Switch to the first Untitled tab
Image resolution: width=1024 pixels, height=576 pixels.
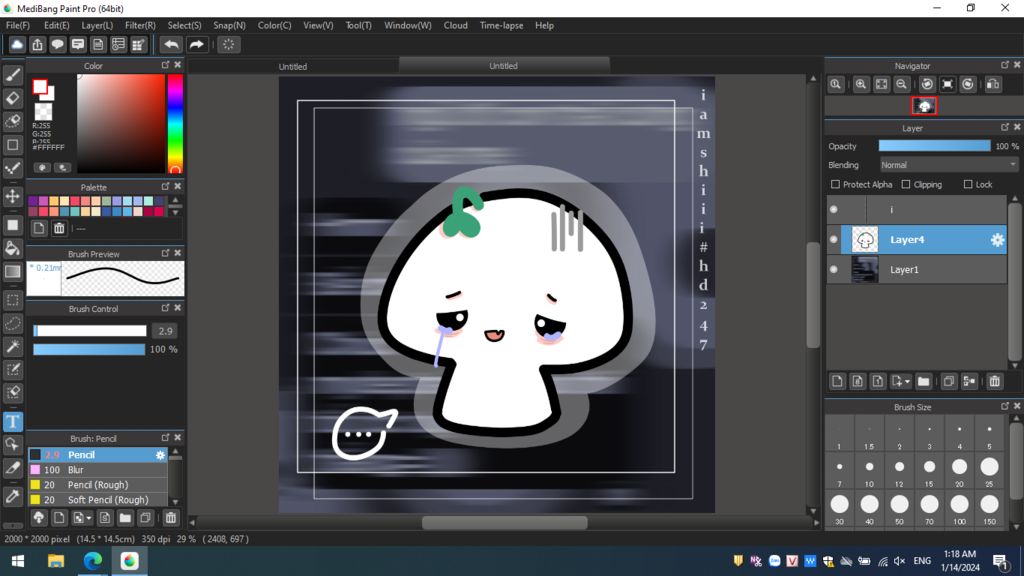(x=293, y=66)
